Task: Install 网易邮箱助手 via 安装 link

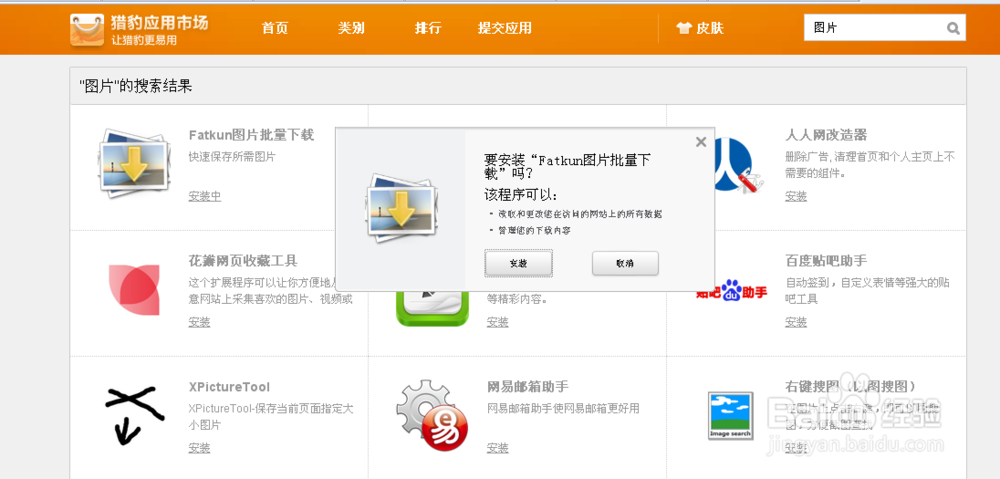Action: point(497,448)
